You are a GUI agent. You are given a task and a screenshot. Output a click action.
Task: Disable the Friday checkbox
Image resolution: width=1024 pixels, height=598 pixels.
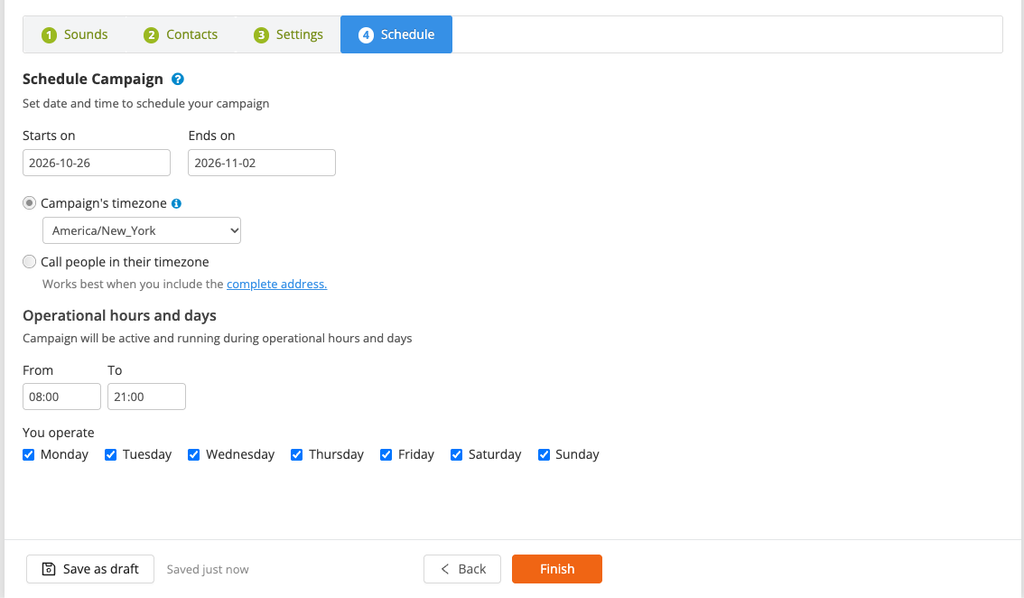click(x=387, y=455)
